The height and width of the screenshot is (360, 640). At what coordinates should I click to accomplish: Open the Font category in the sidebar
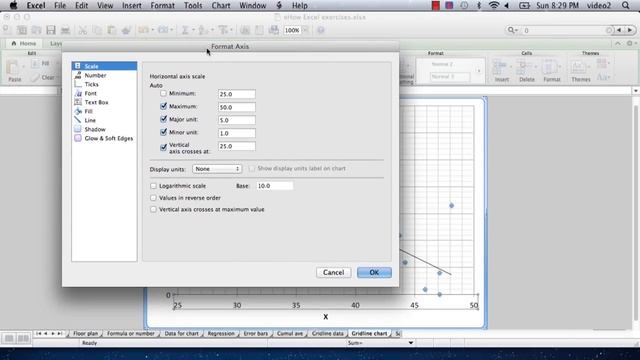click(90, 93)
